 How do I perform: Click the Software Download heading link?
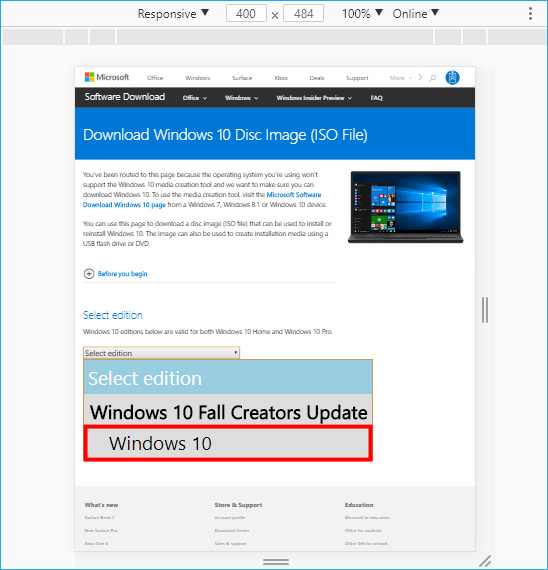(125, 97)
